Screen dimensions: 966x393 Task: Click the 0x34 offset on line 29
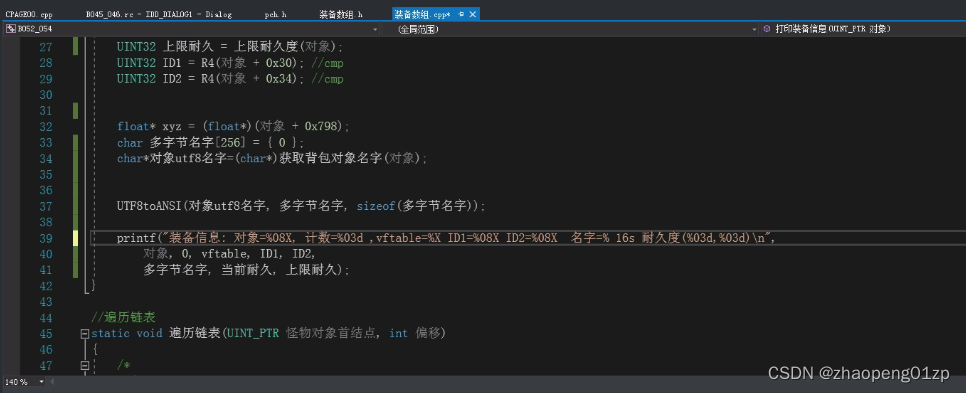pos(279,79)
